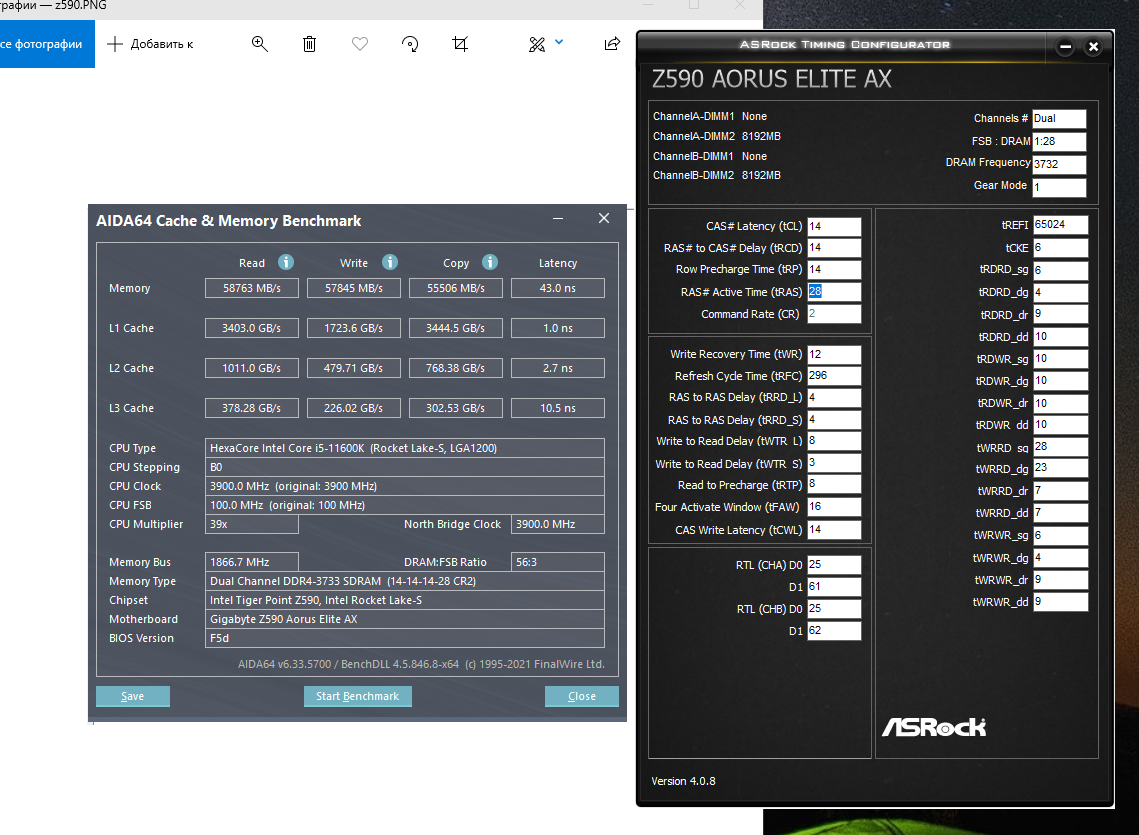This screenshot has width=1139, height=835.
Task: Click the tRDWR_sg field showing 10
Action: click(1061, 359)
